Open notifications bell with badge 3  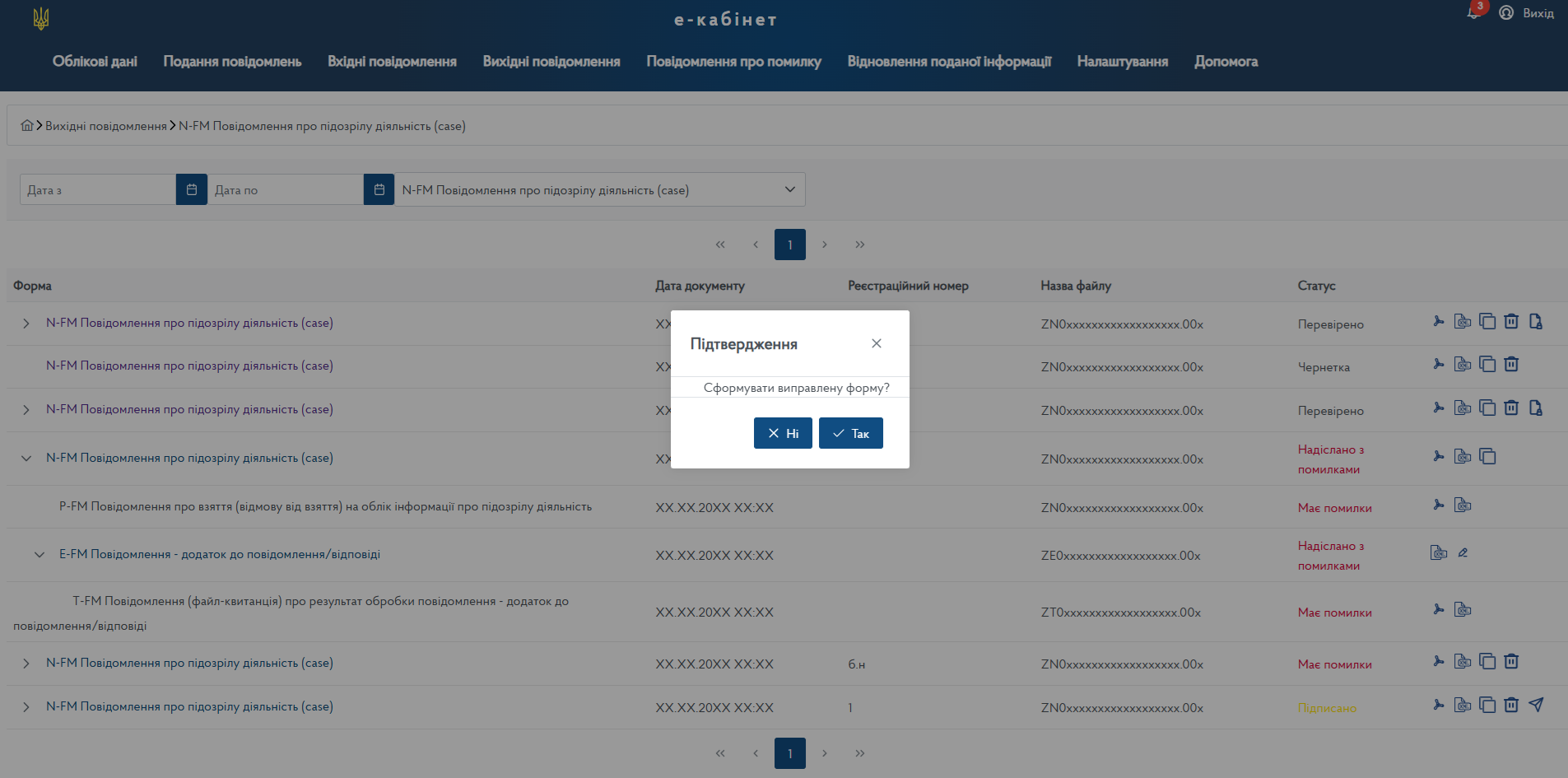click(x=1473, y=12)
